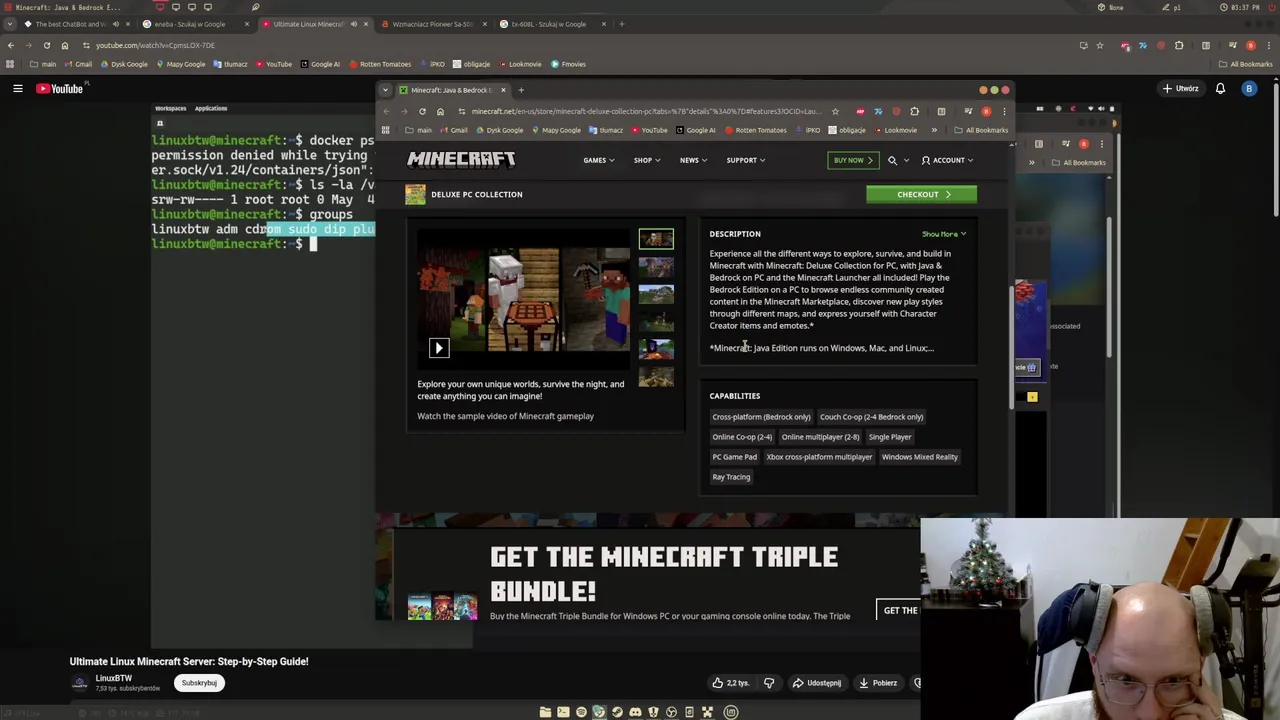Click 'Ray Tracing' capability tag
This screenshot has width=1280, height=720.
pos(731,477)
